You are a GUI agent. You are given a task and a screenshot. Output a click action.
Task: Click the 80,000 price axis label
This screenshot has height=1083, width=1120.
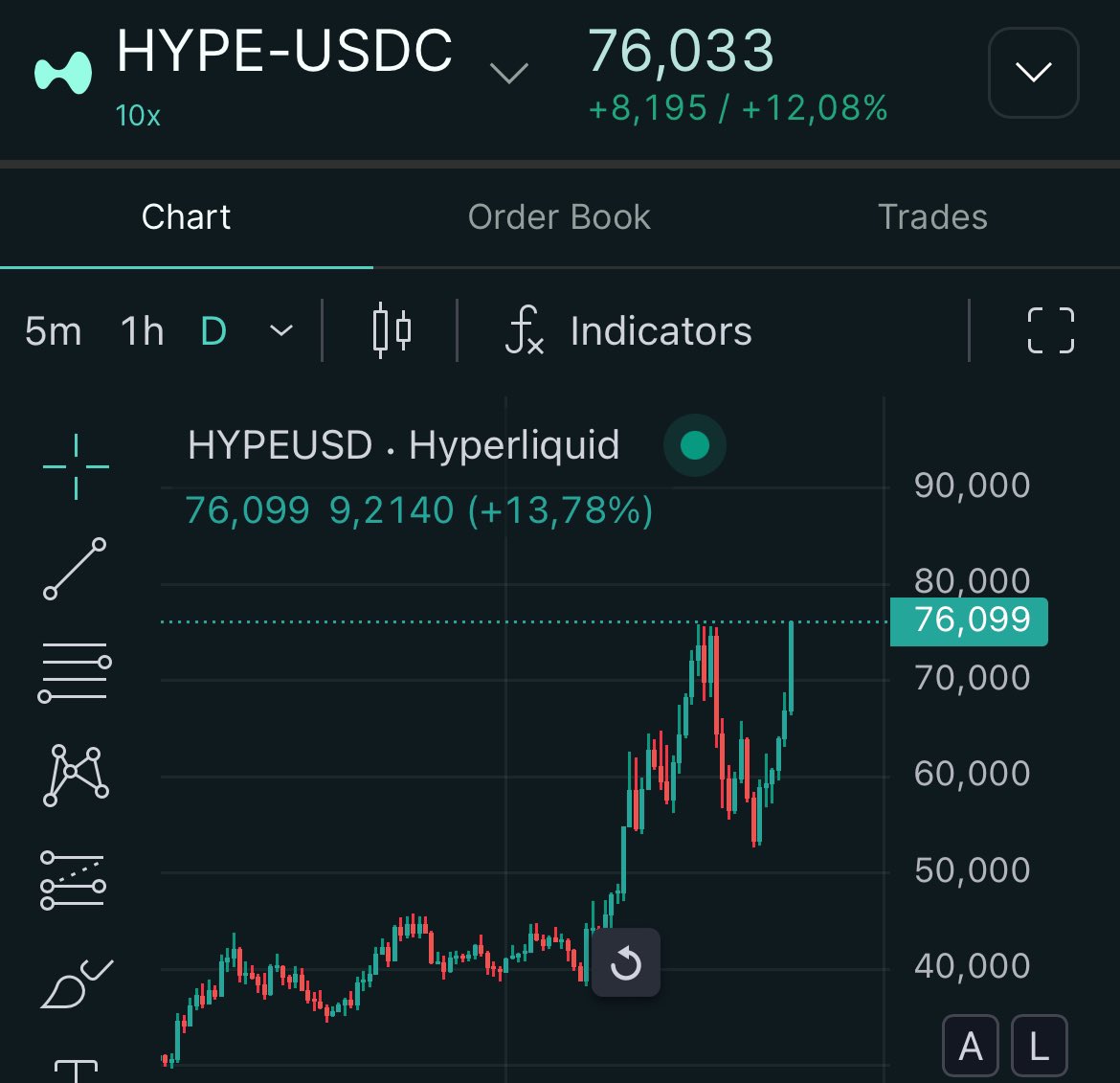tap(973, 580)
